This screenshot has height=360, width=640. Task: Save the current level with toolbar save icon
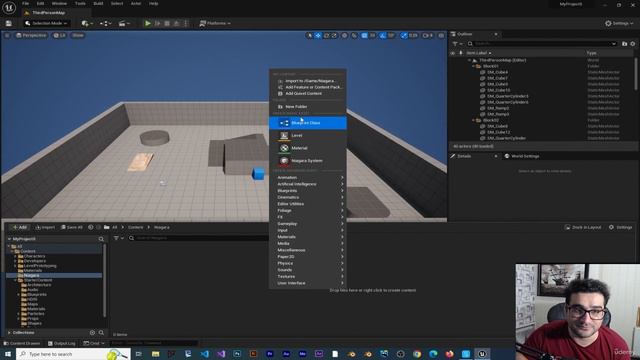click(x=9, y=23)
